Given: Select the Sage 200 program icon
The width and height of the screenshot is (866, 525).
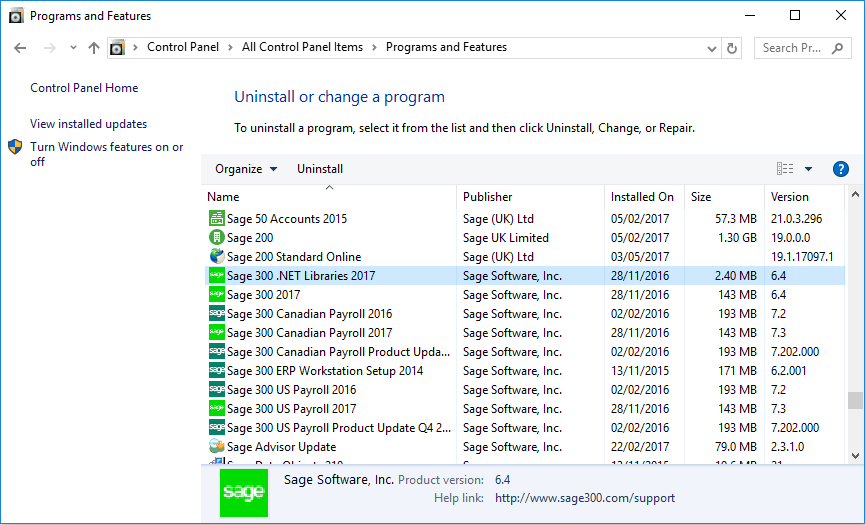Looking at the screenshot, I should (x=216, y=238).
